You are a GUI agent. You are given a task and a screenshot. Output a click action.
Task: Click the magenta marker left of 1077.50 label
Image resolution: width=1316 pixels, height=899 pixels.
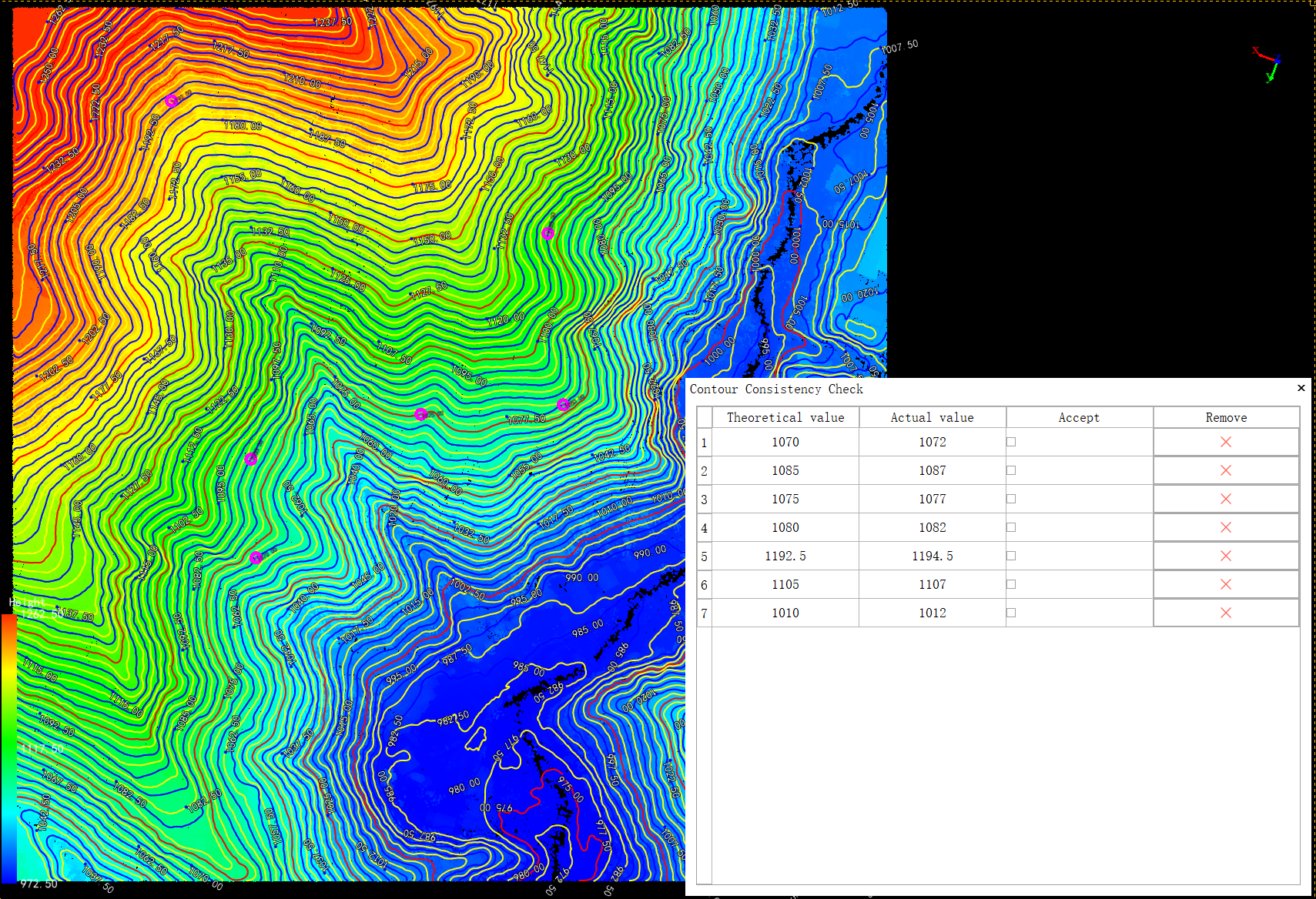[420, 414]
